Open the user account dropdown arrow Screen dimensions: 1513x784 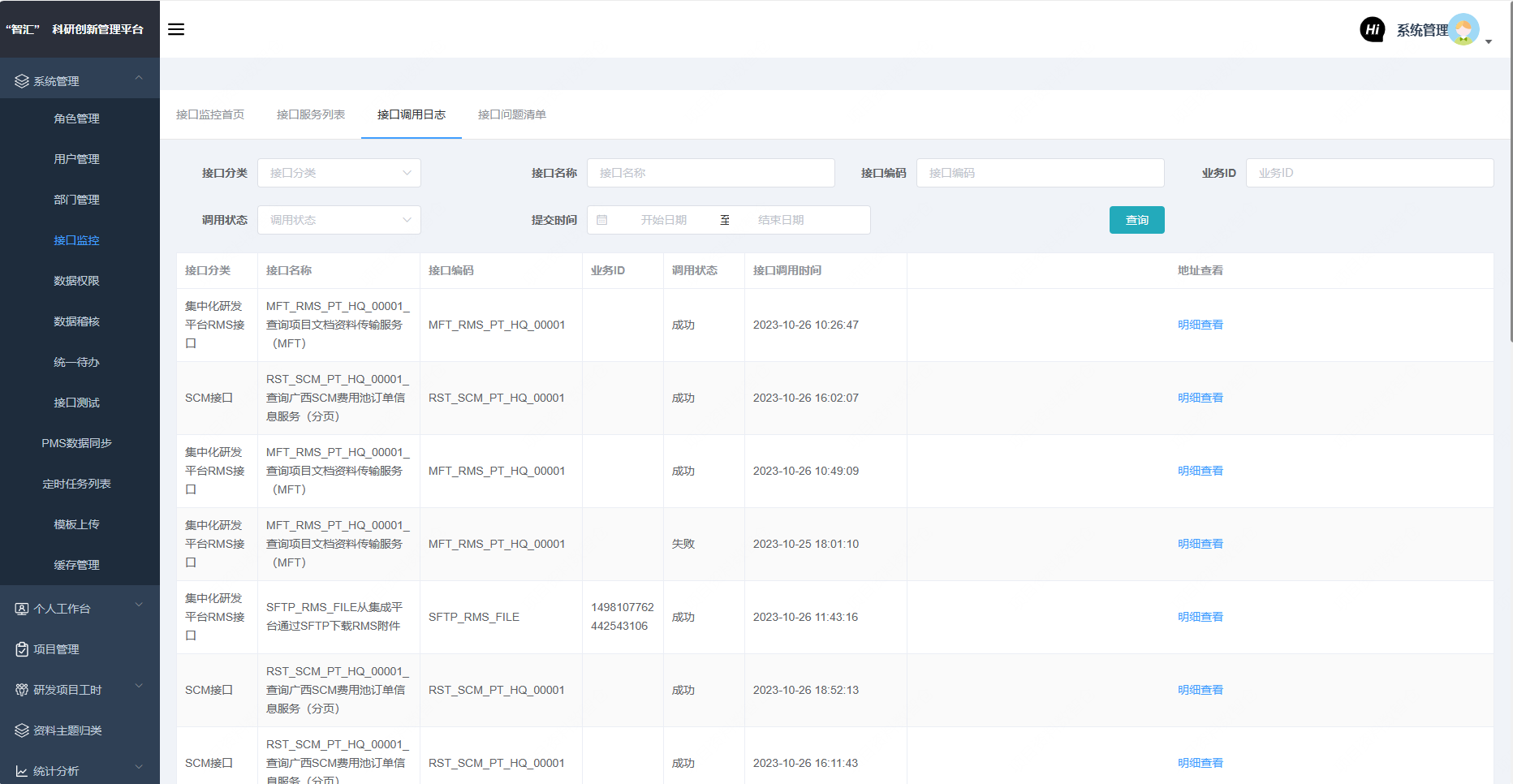coord(1489,41)
